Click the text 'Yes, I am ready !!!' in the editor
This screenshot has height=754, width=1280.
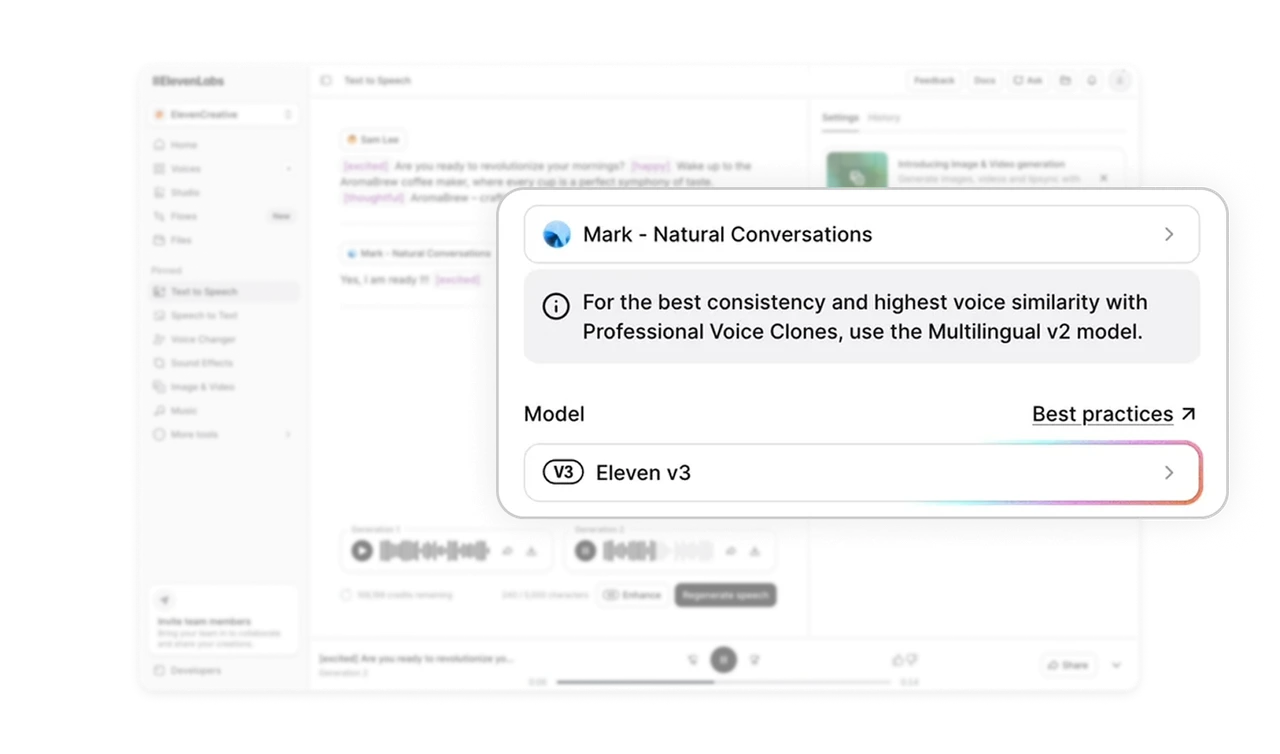(385, 280)
